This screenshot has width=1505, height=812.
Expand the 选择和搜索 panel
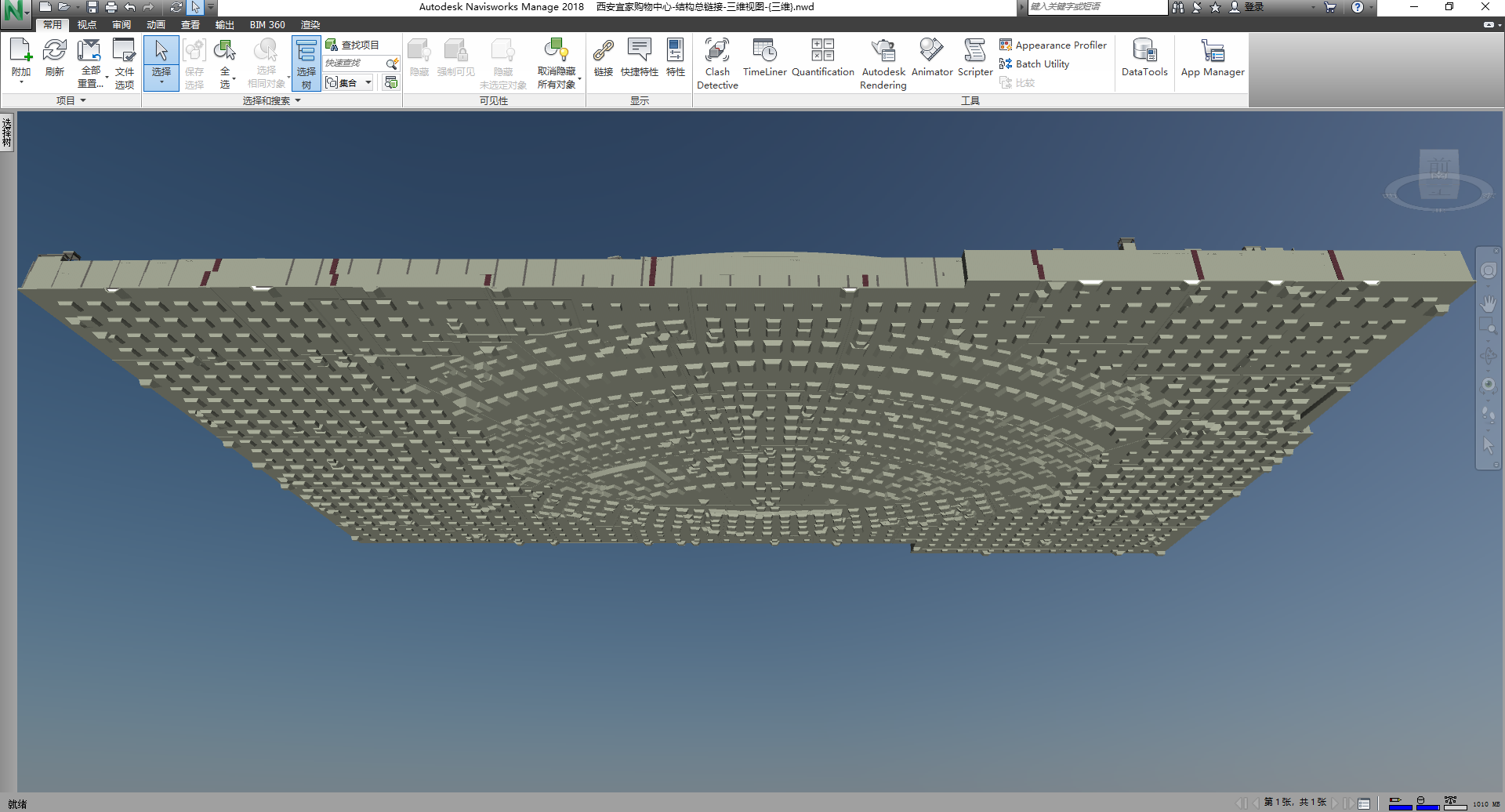tap(272, 100)
